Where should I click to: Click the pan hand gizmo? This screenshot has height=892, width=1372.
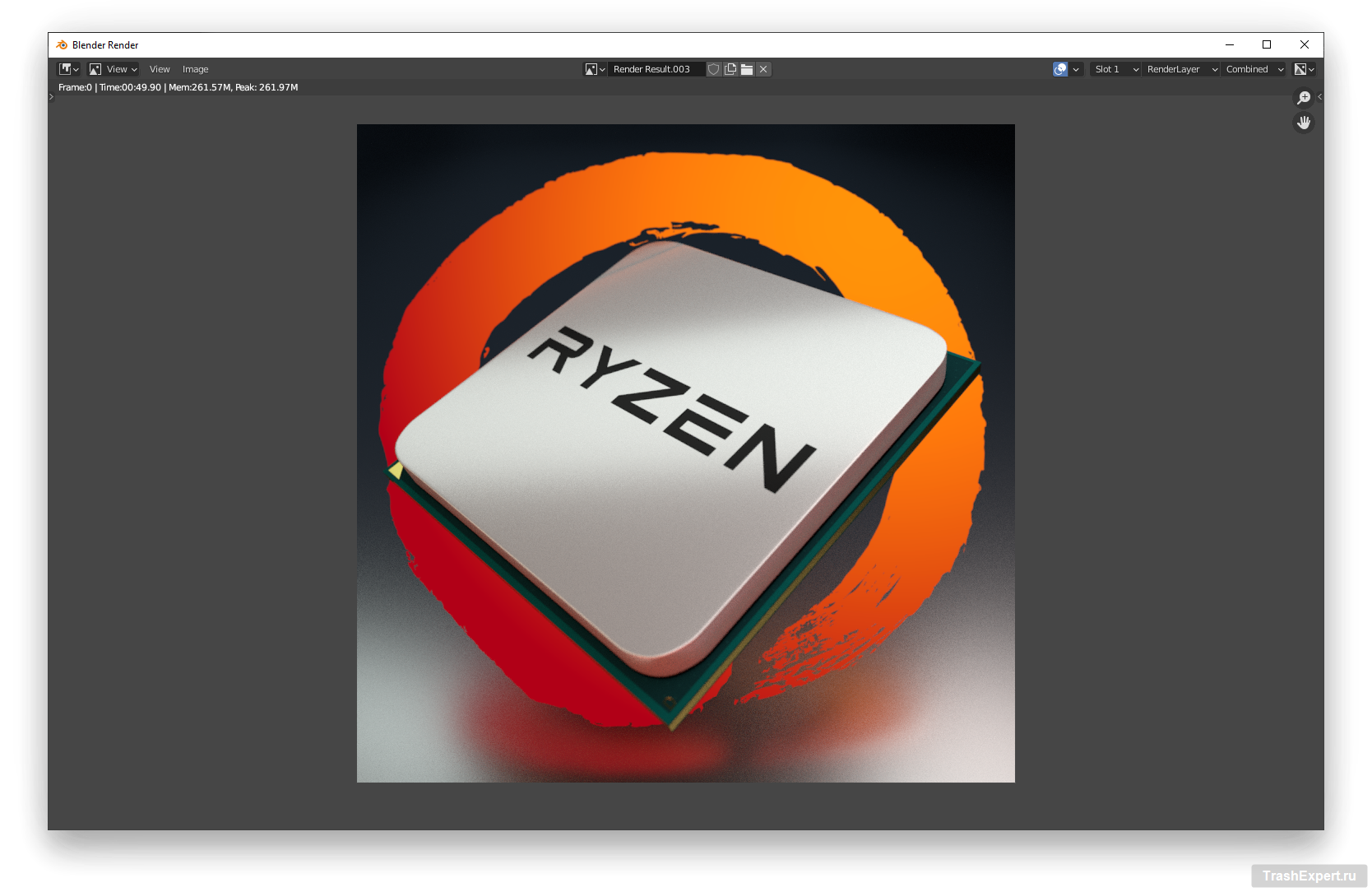coord(1304,123)
